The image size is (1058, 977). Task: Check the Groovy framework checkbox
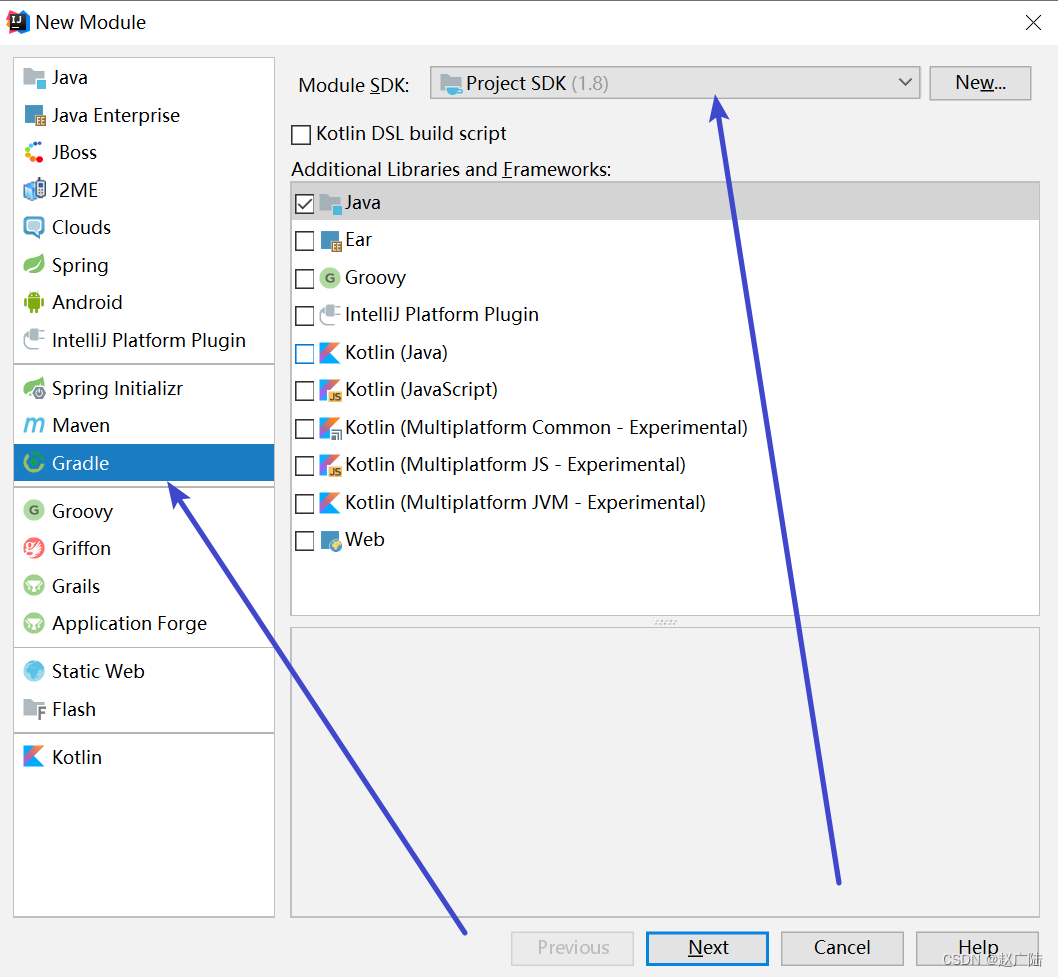[x=305, y=279]
